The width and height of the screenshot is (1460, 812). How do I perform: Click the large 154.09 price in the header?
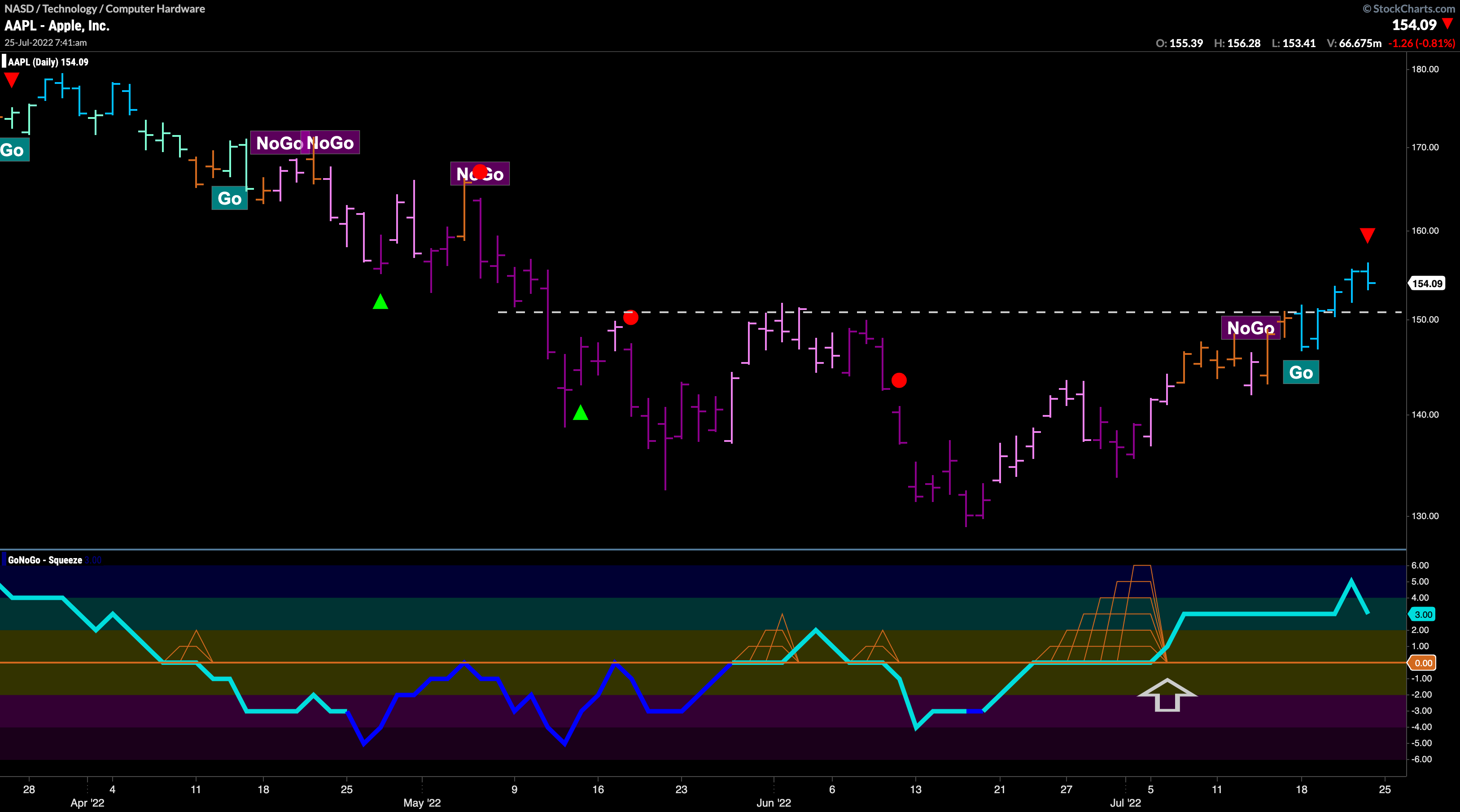(x=1414, y=24)
